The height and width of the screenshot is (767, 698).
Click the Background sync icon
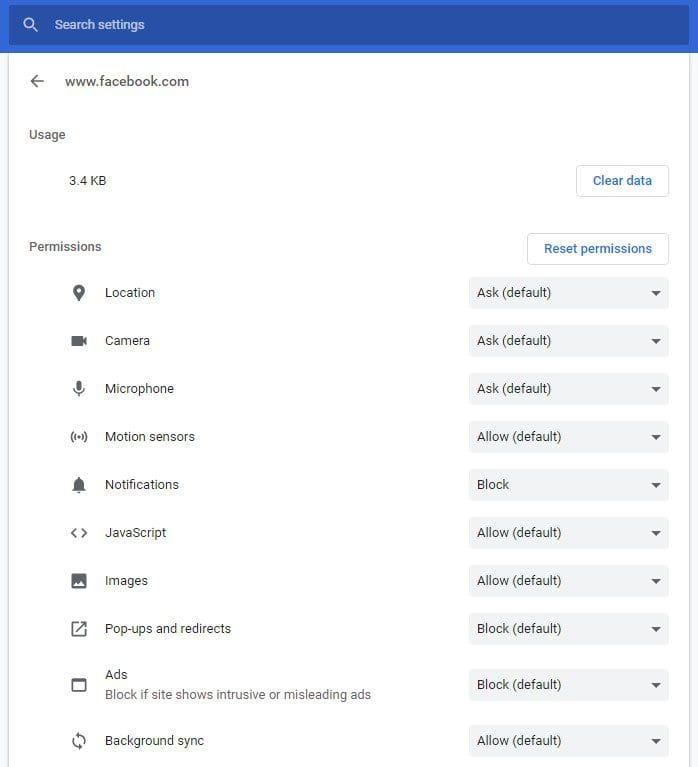pos(79,741)
